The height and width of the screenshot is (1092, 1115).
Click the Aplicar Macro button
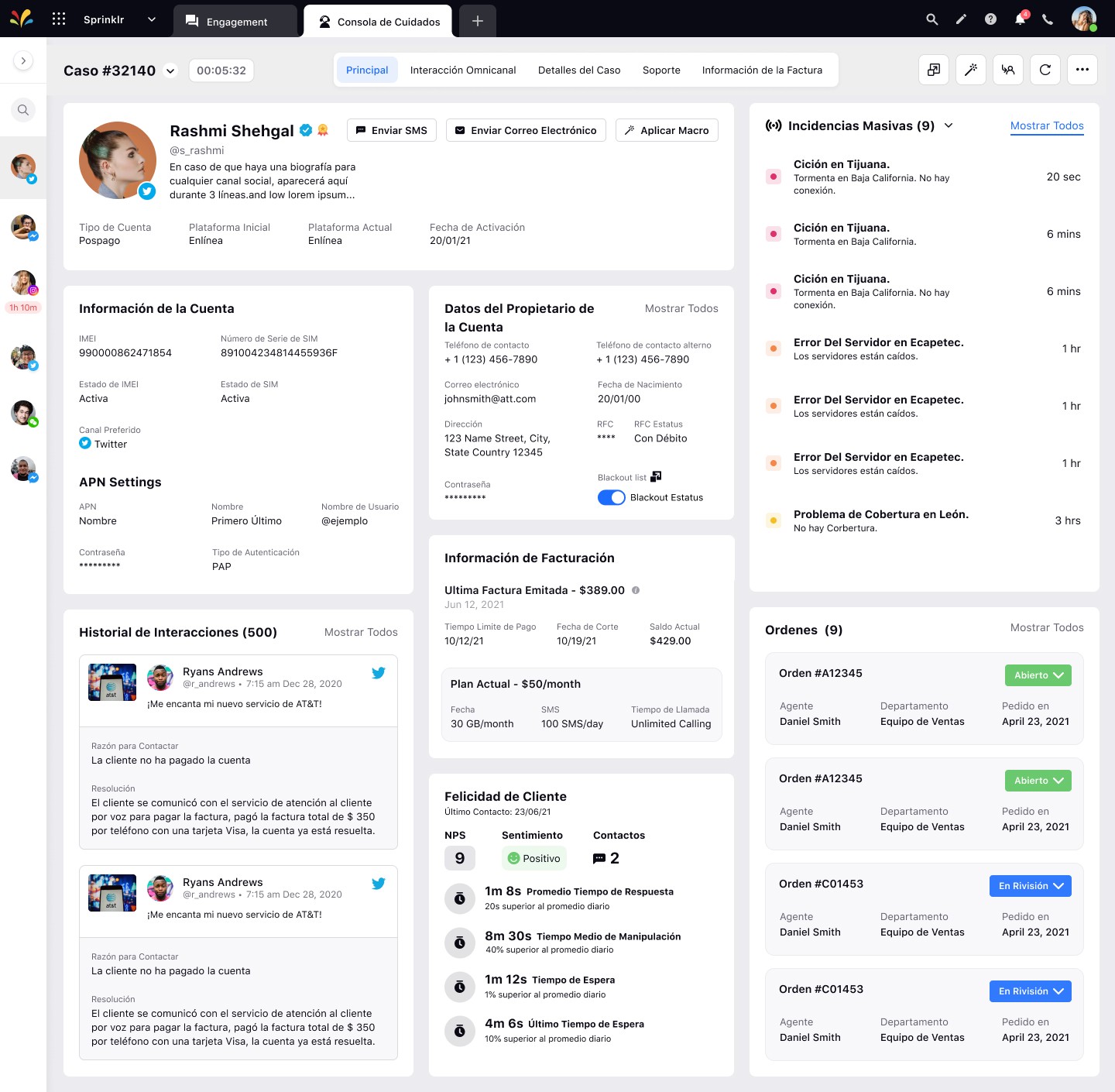tap(667, 130)
